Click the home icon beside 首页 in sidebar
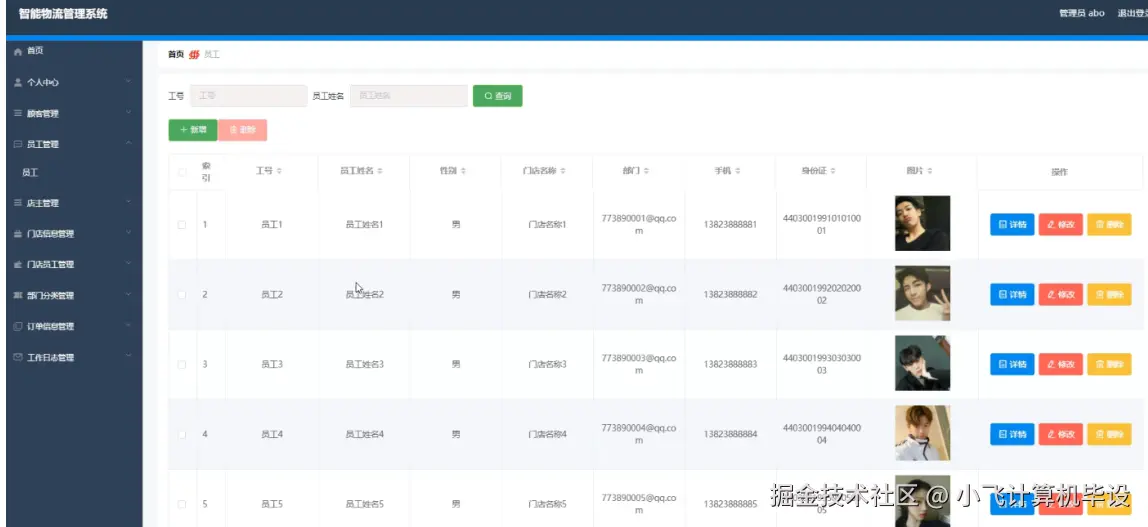Screen dimensions: 1148x527 pyautogui.click(x=18, y=51)
